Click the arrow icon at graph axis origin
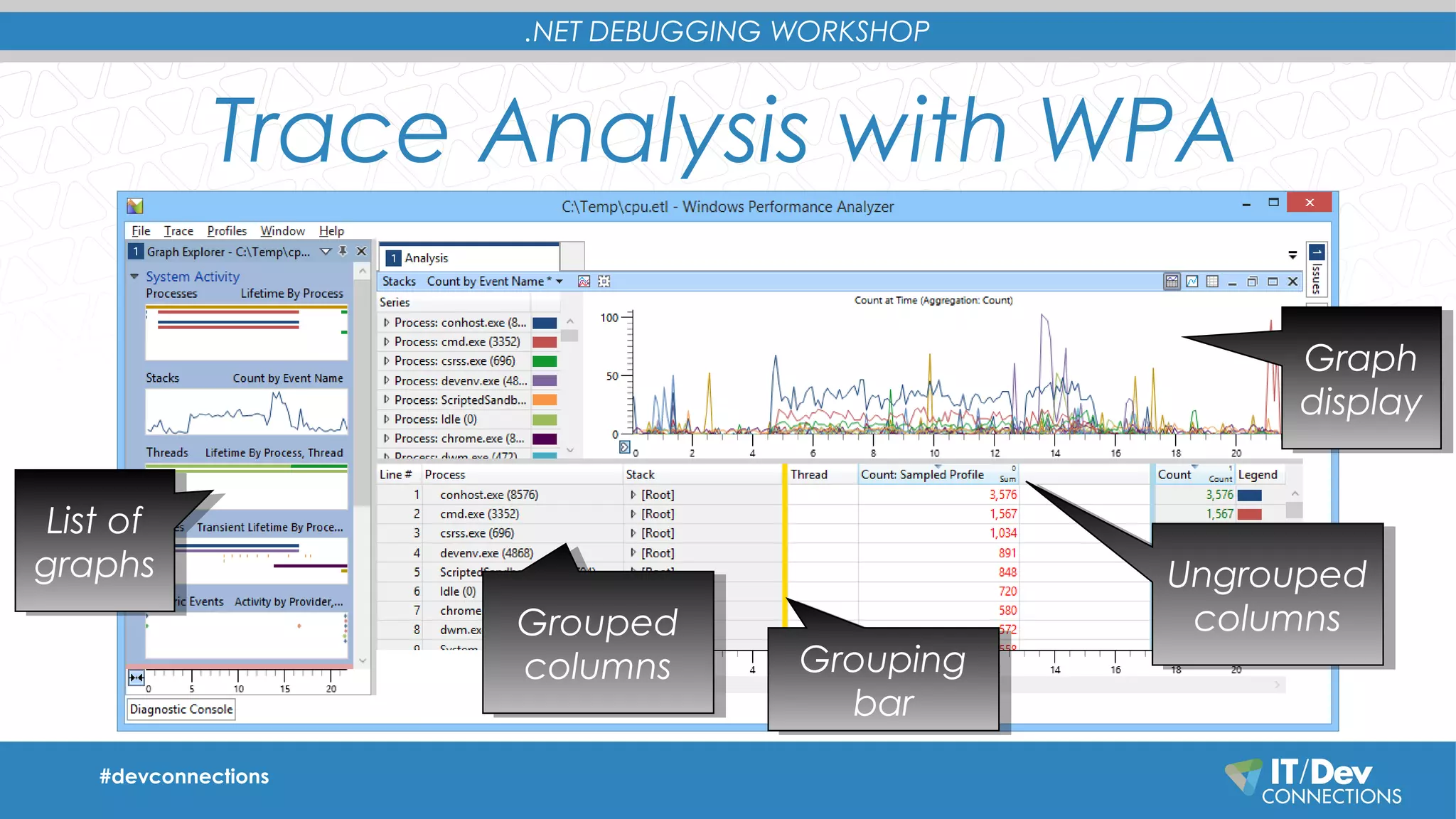 point(624,446)
